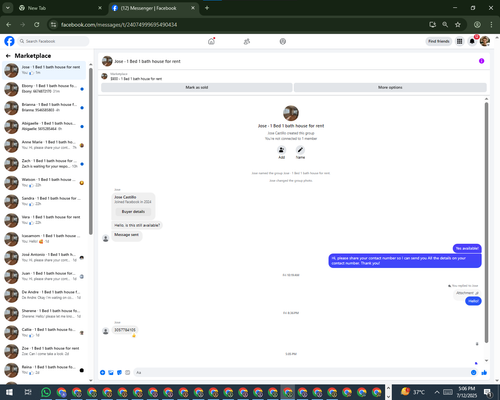Open the Callie conversation
This screenshot has width=500, height=400.
(44, 332)
